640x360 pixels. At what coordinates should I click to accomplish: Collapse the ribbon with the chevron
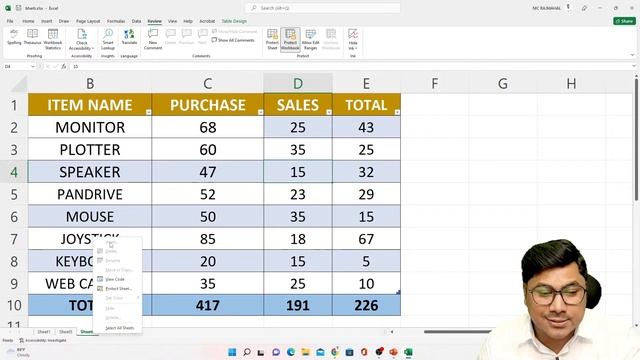pyautogui.click(x=632, y=55)
